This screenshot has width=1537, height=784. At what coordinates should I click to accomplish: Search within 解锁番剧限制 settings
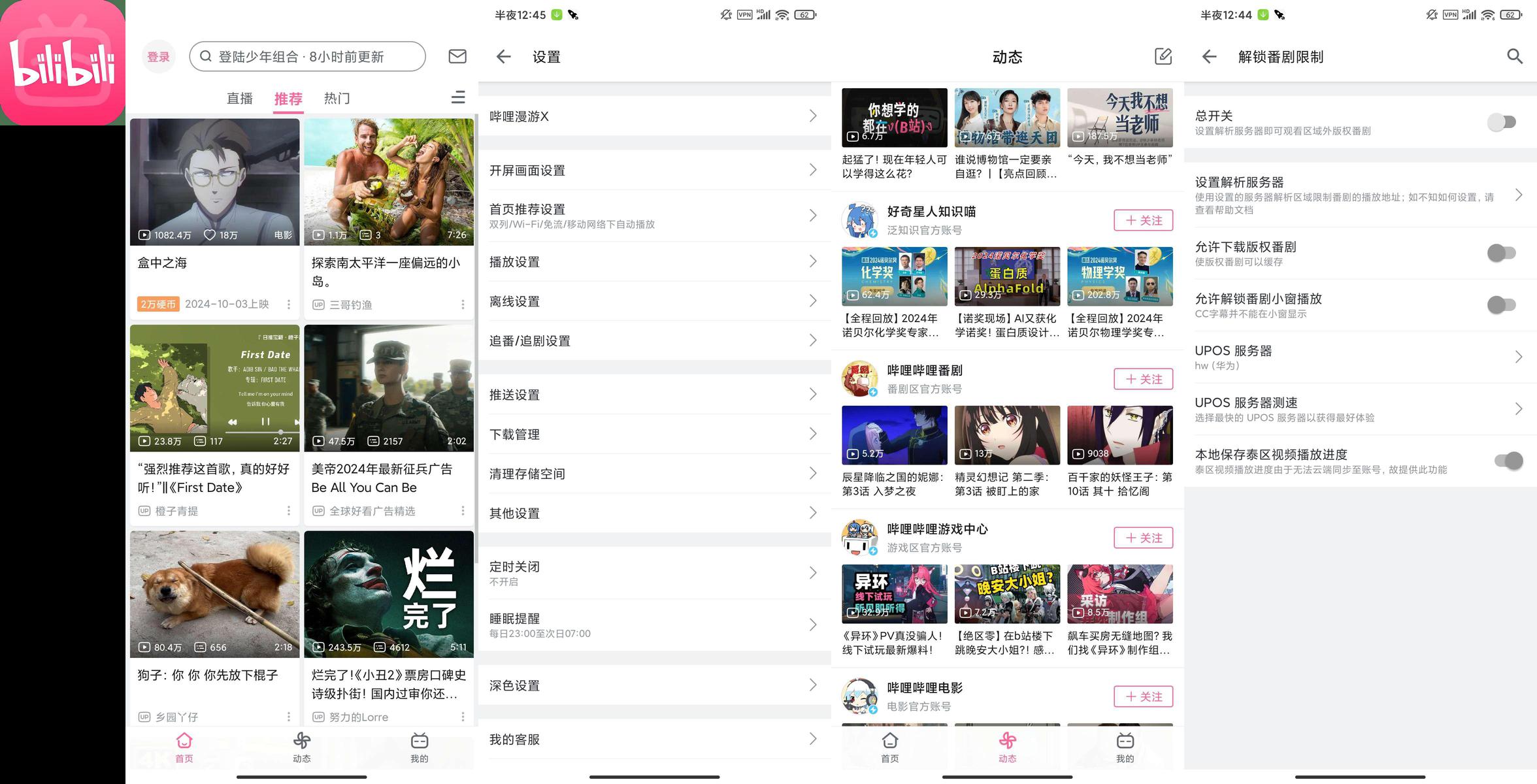click(1514, 56)
